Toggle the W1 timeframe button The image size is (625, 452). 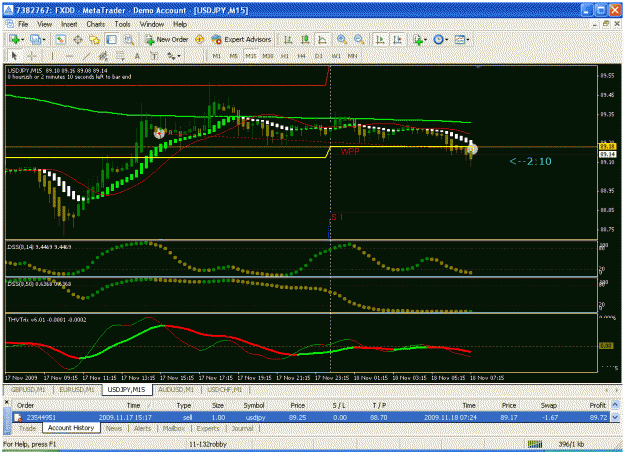336,56
